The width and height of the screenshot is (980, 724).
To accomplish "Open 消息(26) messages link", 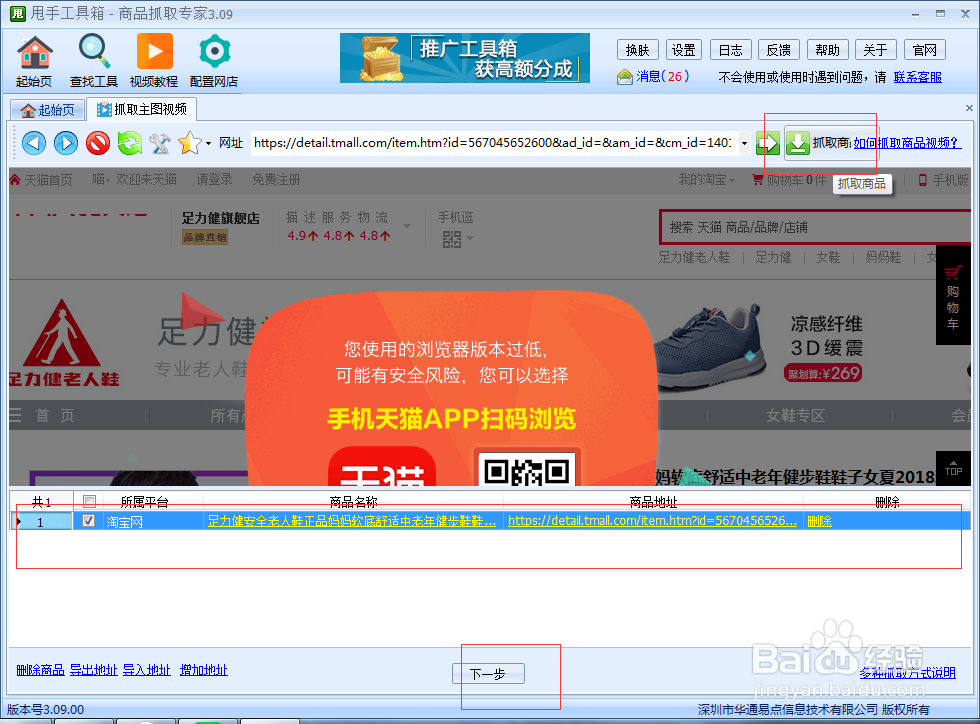I will point(662,76).
